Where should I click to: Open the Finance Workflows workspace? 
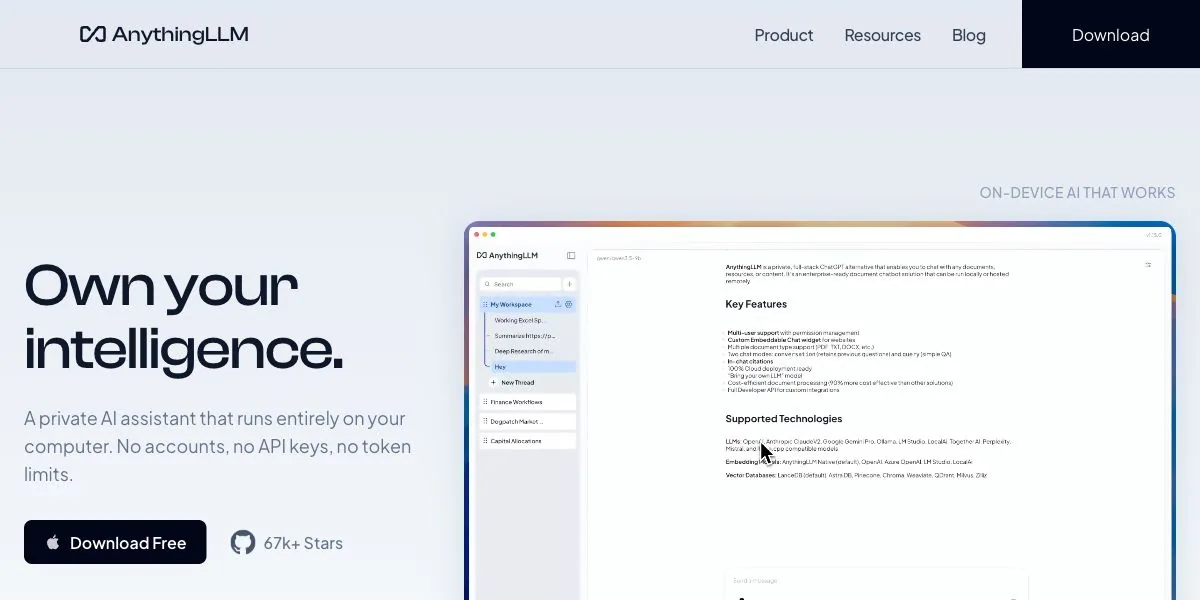[527, 402]
